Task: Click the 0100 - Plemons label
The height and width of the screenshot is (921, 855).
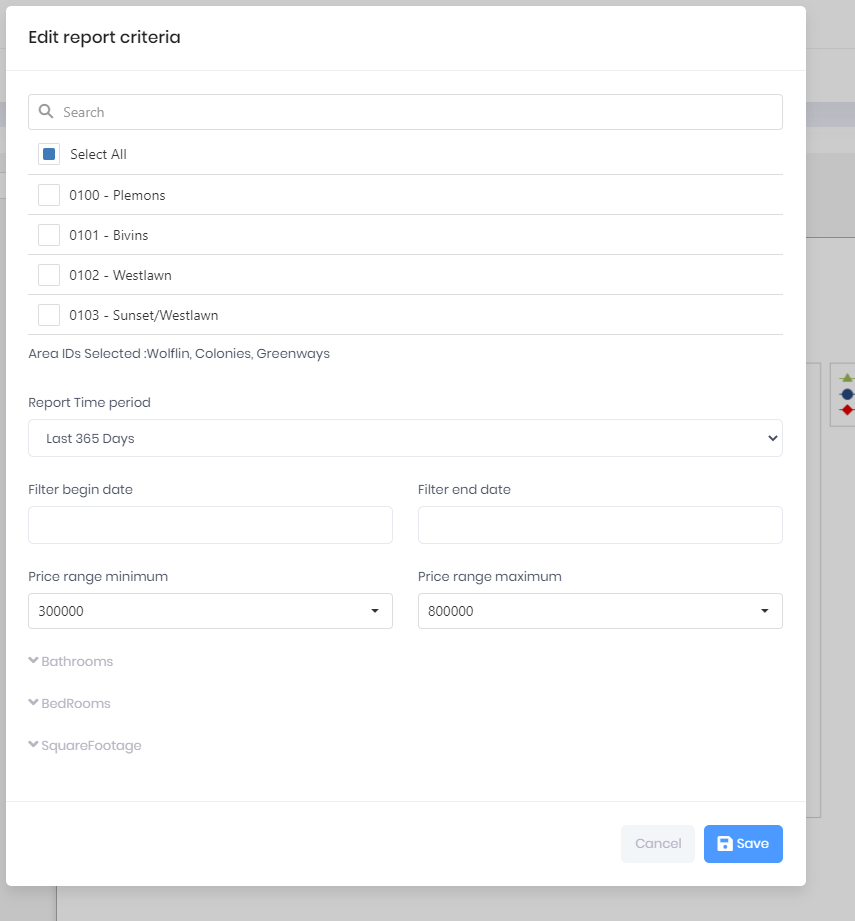Action: tap(117, 196)
